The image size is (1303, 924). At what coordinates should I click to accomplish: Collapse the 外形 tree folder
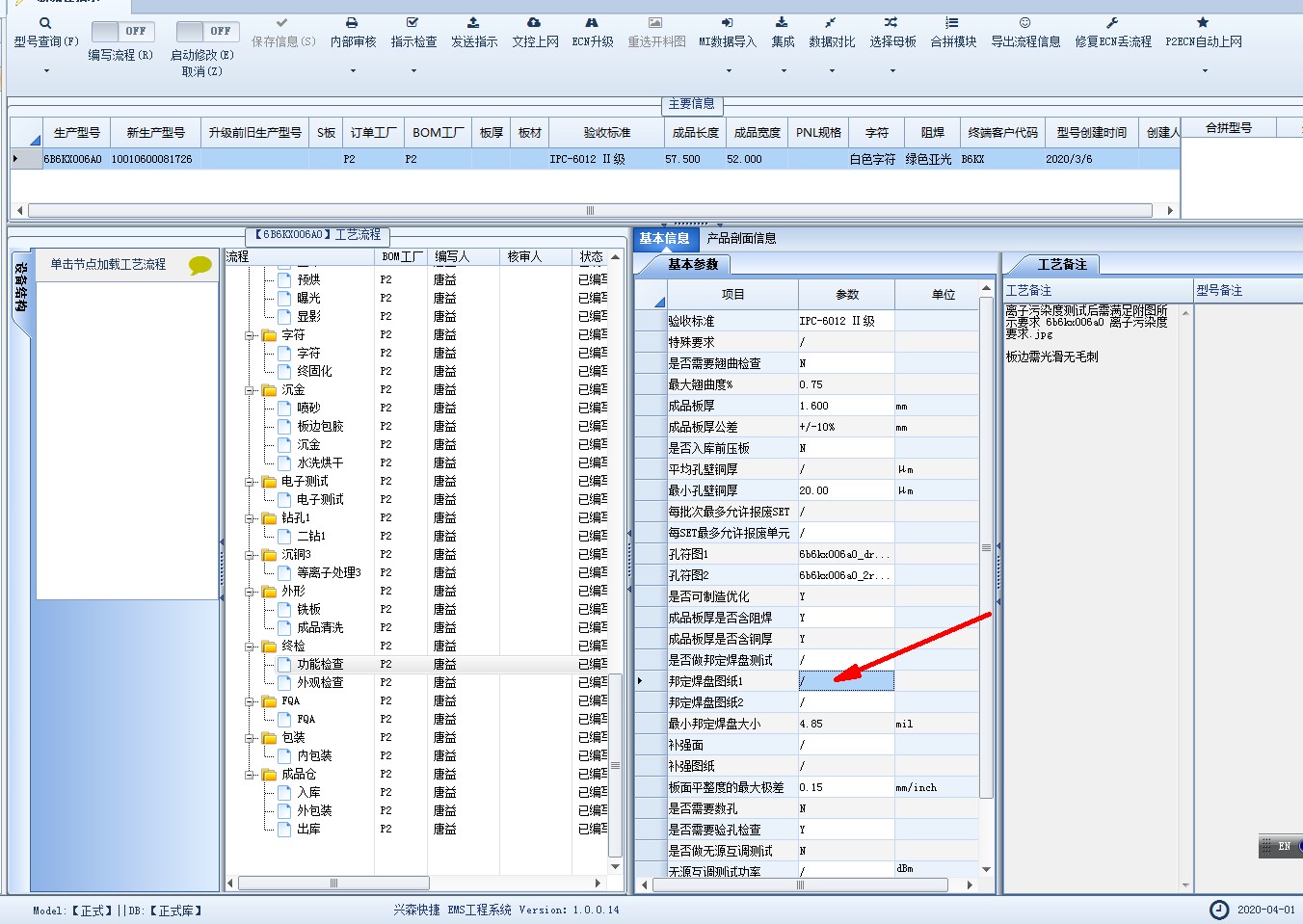click(x=250, y=592)
